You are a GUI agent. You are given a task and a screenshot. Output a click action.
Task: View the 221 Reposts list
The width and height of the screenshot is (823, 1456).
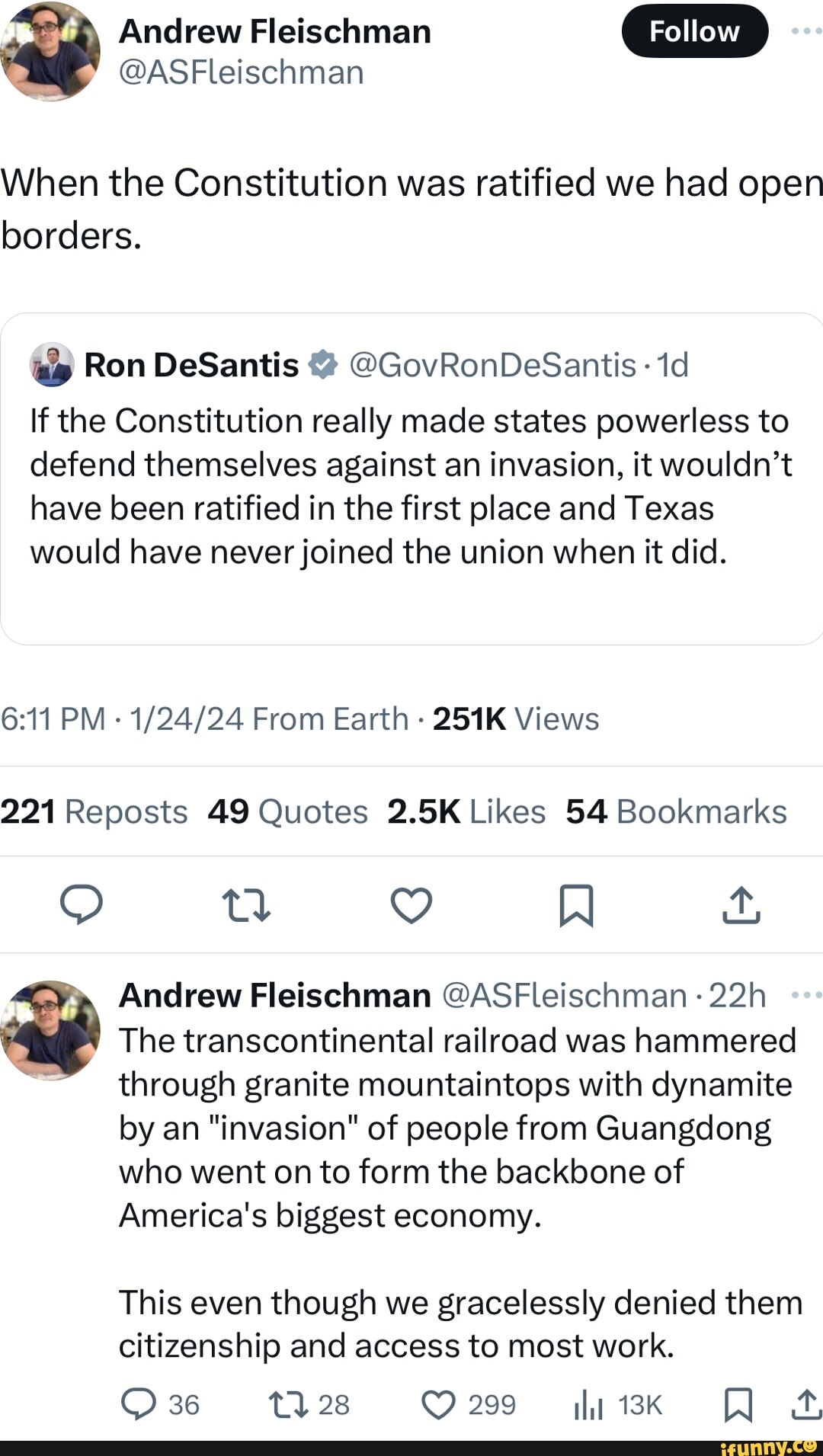coord(94,811)
